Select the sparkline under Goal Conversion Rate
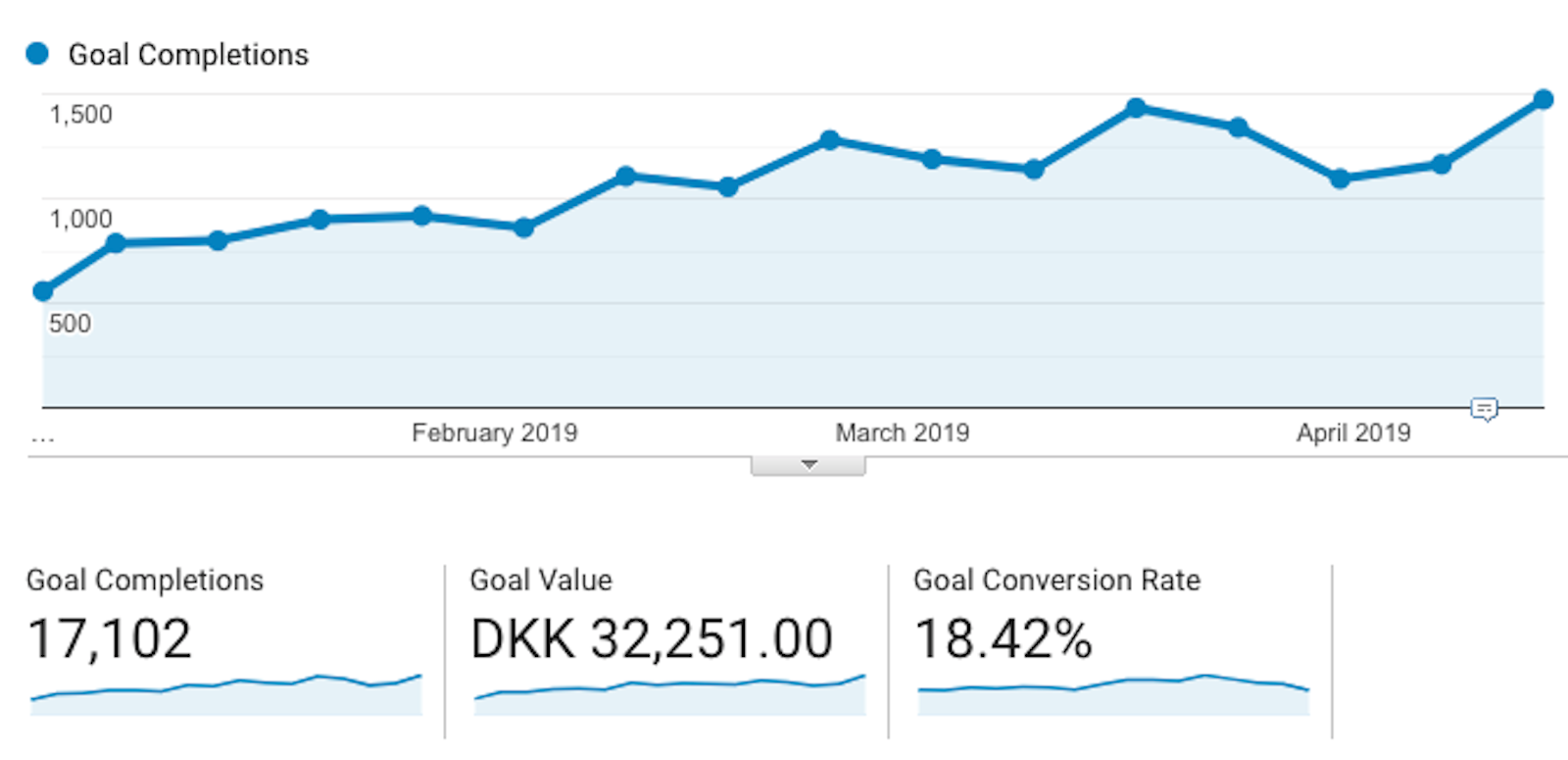This screenshot has height=760, width=1568. tap(1112, 693)
